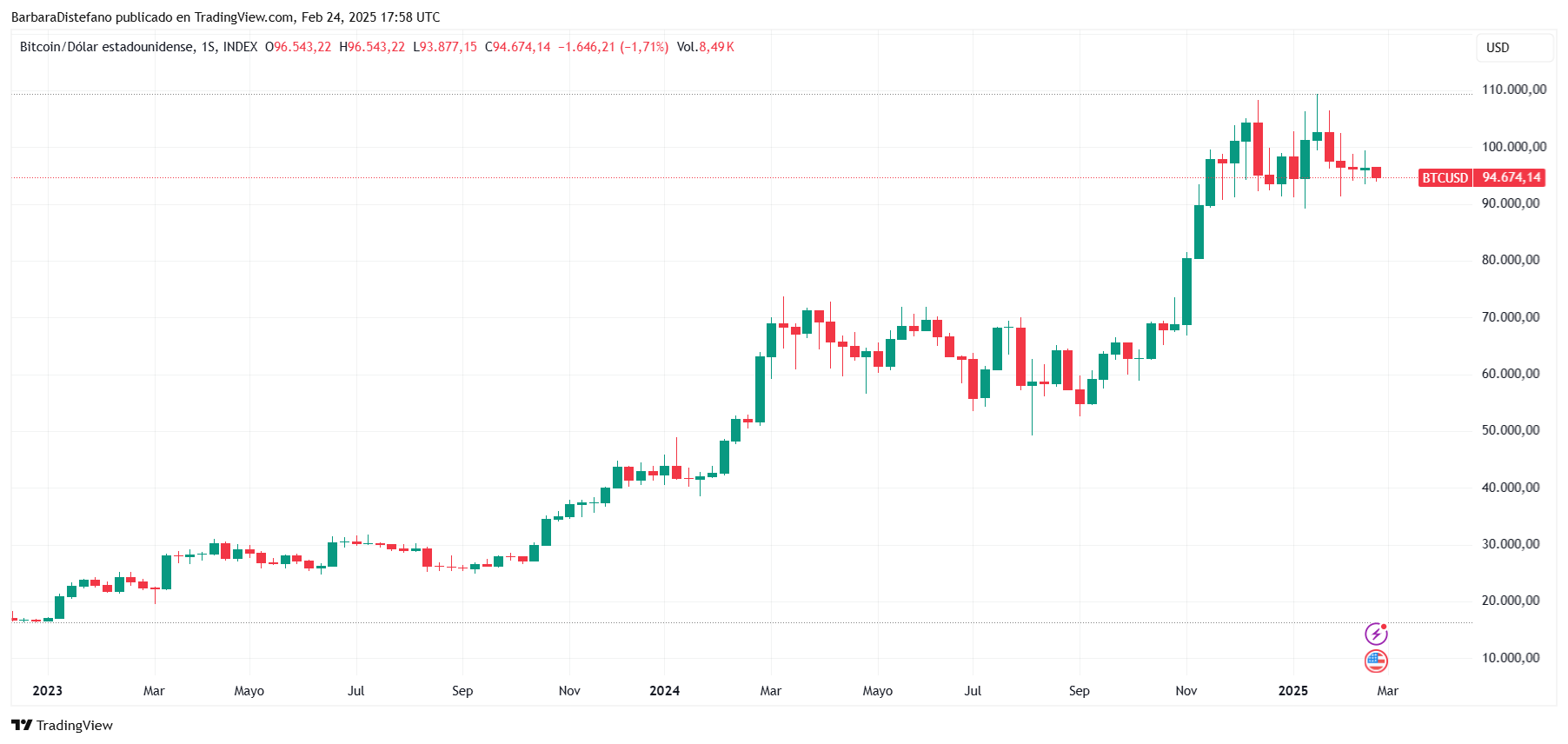This screenshot has width=1568, height=744.
Task: Click the BTCUSD price label tag
Action: click(x=1445, y=177)
